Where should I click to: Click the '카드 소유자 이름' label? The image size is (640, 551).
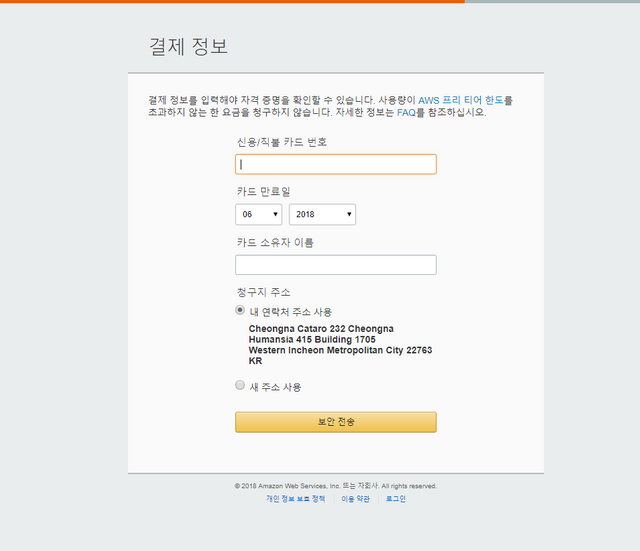tap(275, 243)
